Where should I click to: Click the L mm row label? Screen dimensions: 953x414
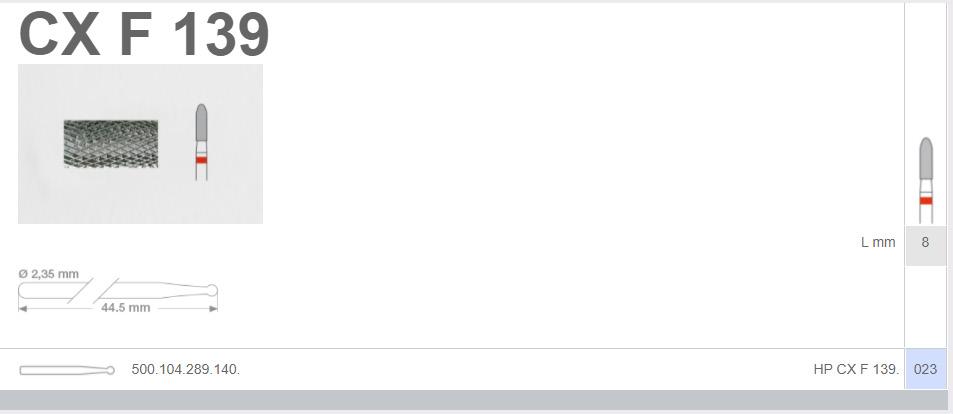click(x=878, y=242)
